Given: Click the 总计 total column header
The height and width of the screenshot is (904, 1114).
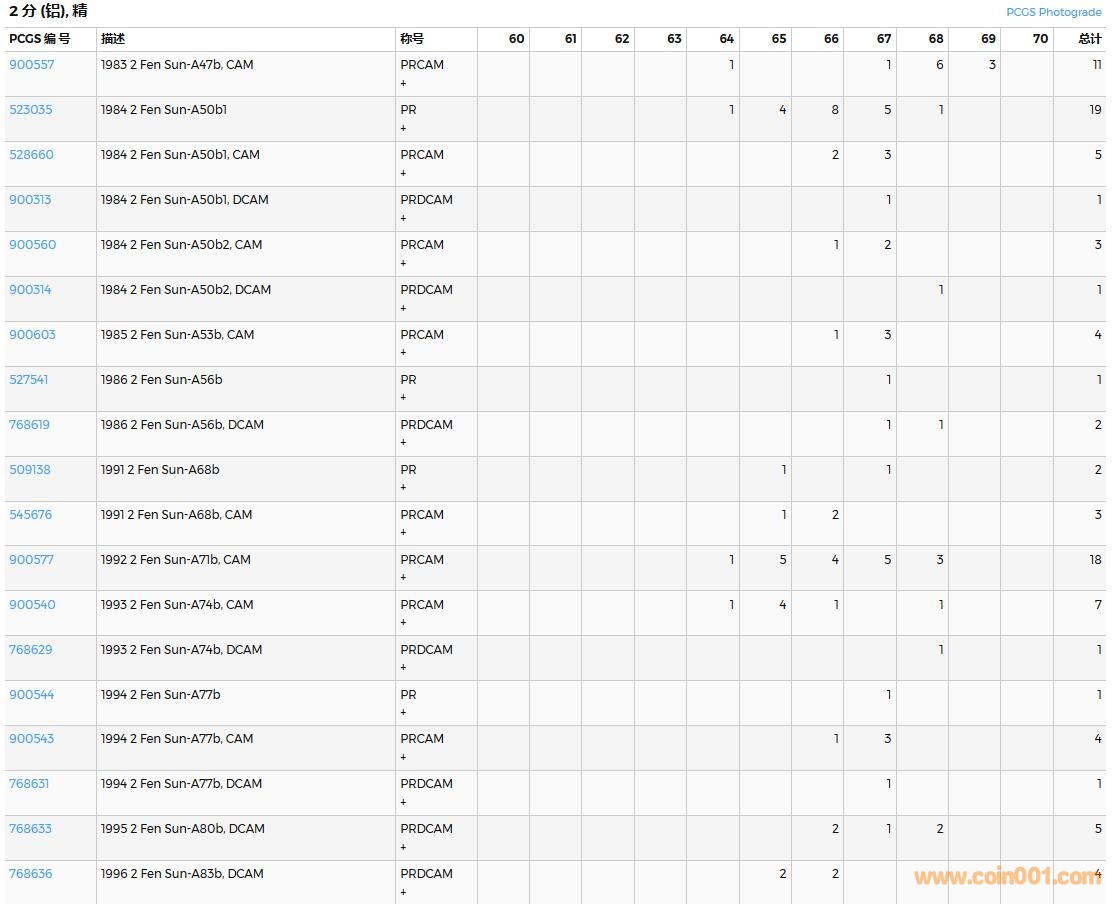Looking at the screenshot, I should [x=1089, y=39].
